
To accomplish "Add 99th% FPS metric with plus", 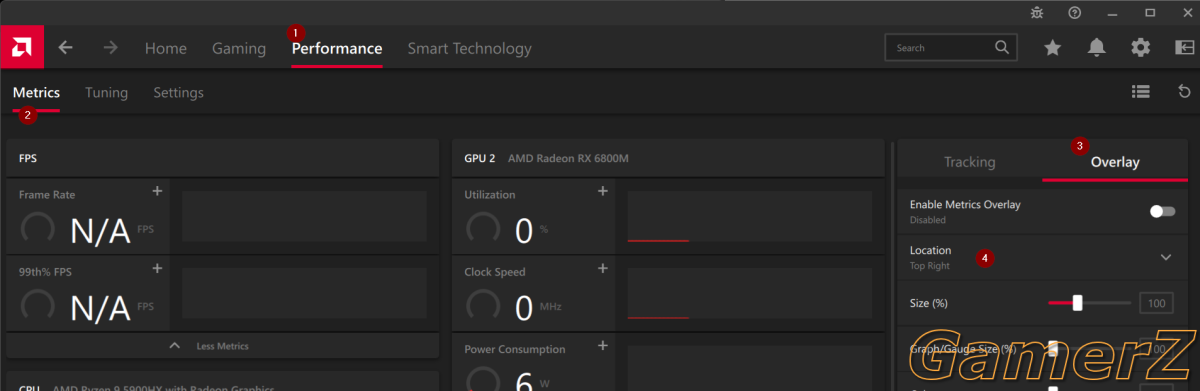I will click(156, 268).
